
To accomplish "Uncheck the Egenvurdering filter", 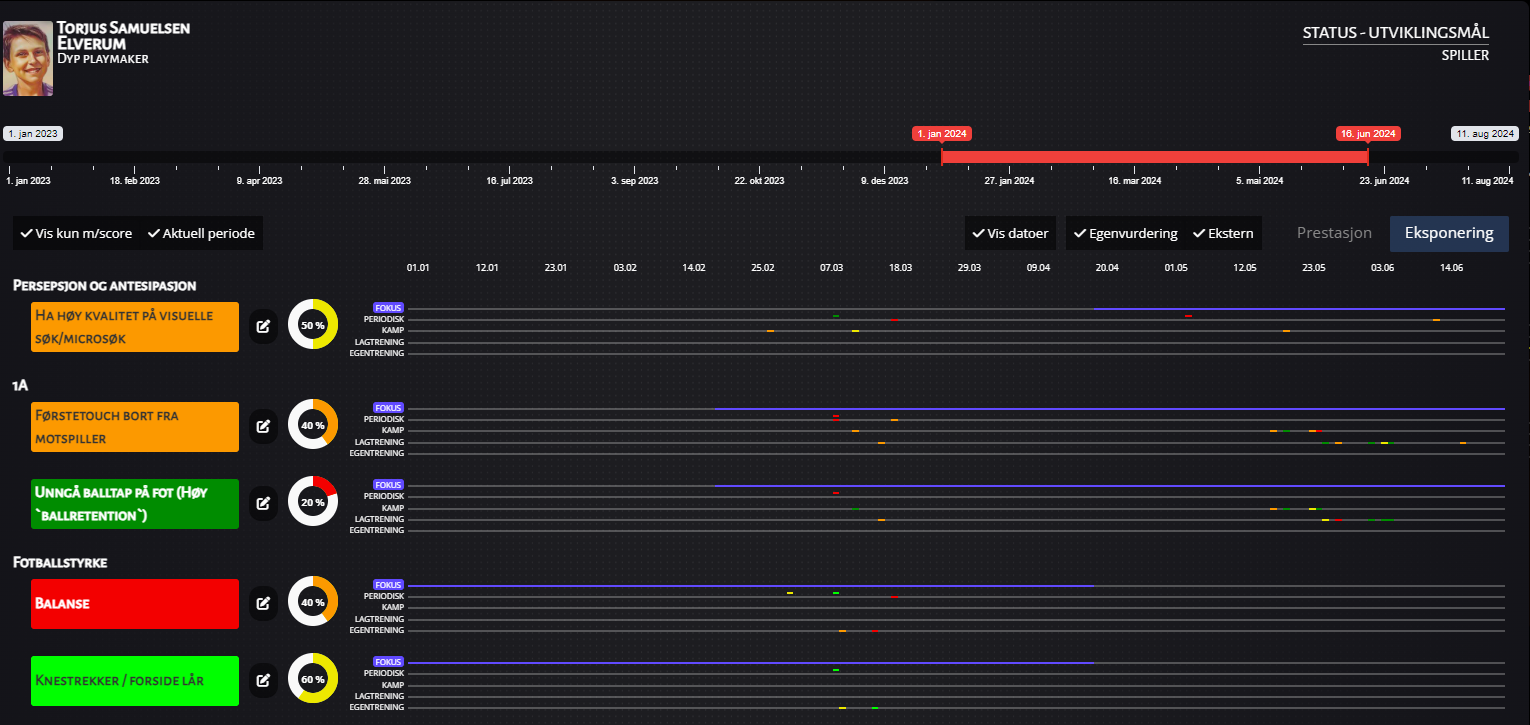I will click(1125, 233).
